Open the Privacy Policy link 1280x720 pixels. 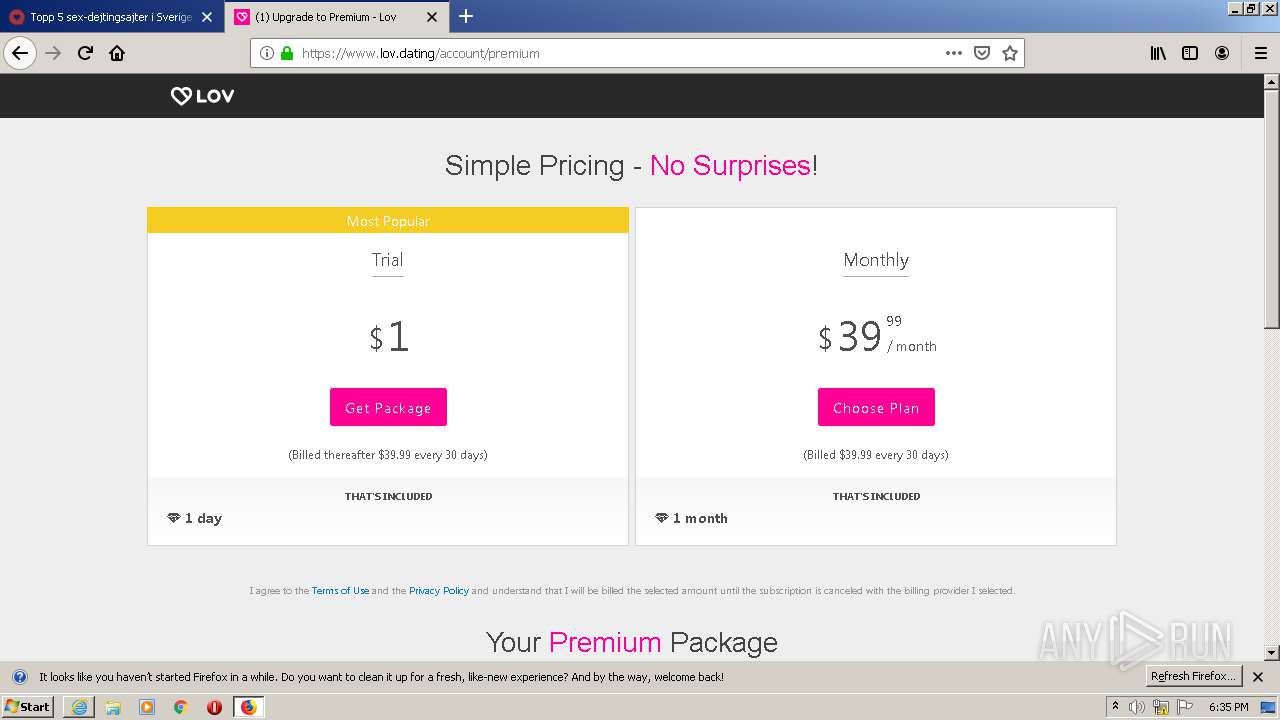[x=439, y=591]
